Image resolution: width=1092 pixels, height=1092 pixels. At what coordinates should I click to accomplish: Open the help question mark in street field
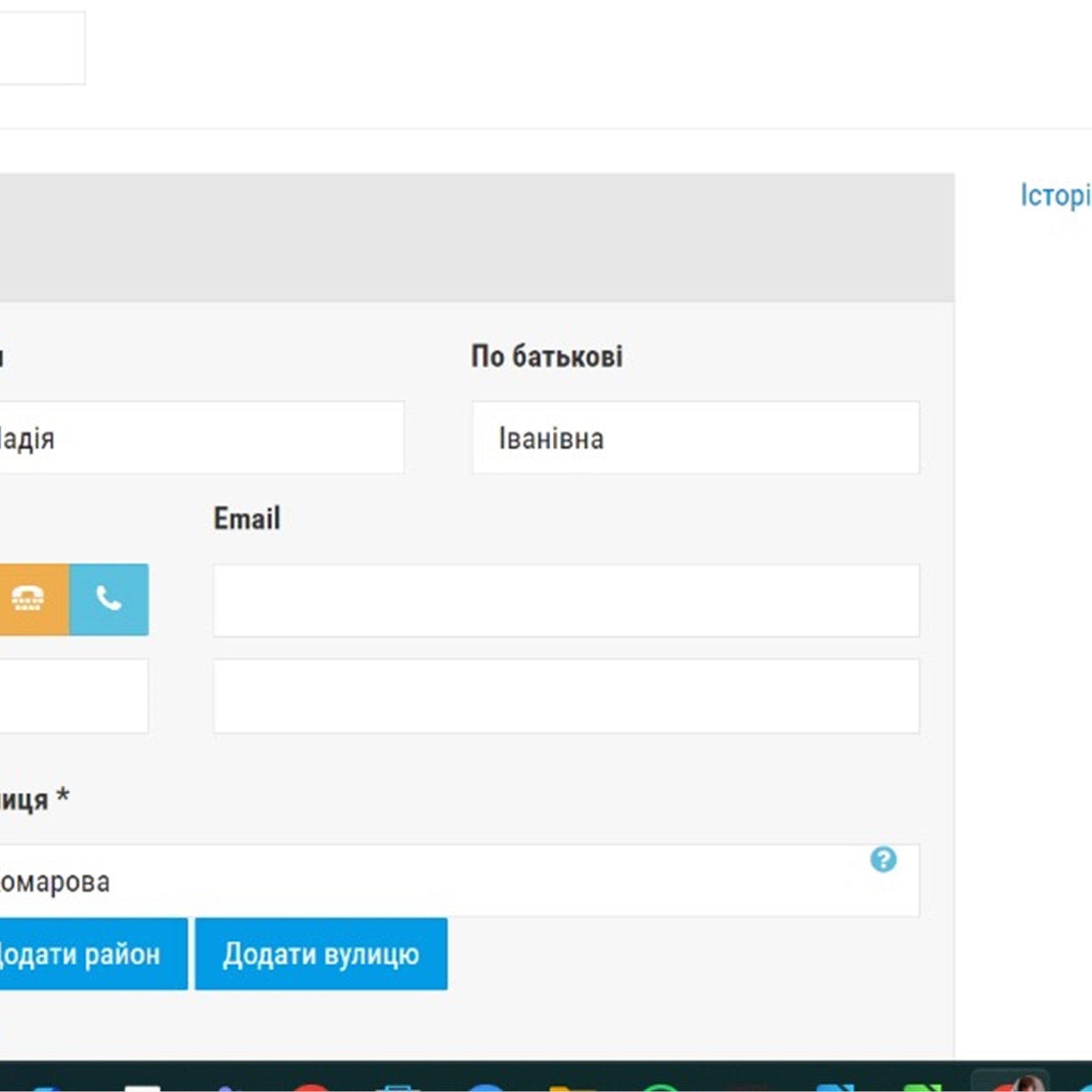(883, 859)
